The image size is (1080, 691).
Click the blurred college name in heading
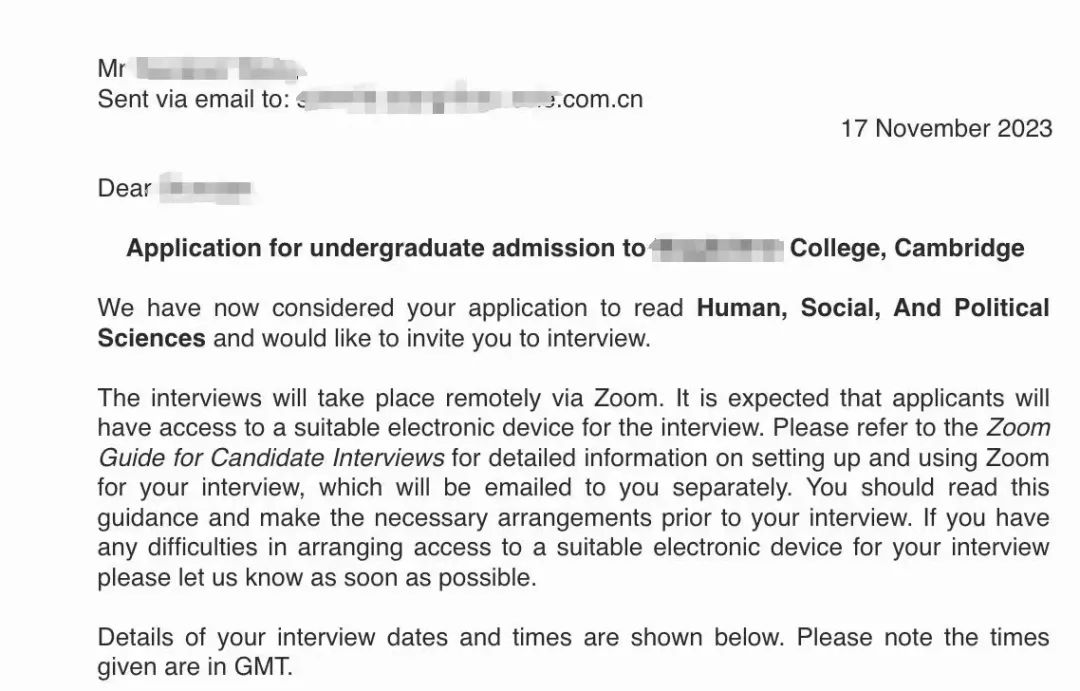pos(717,248)
